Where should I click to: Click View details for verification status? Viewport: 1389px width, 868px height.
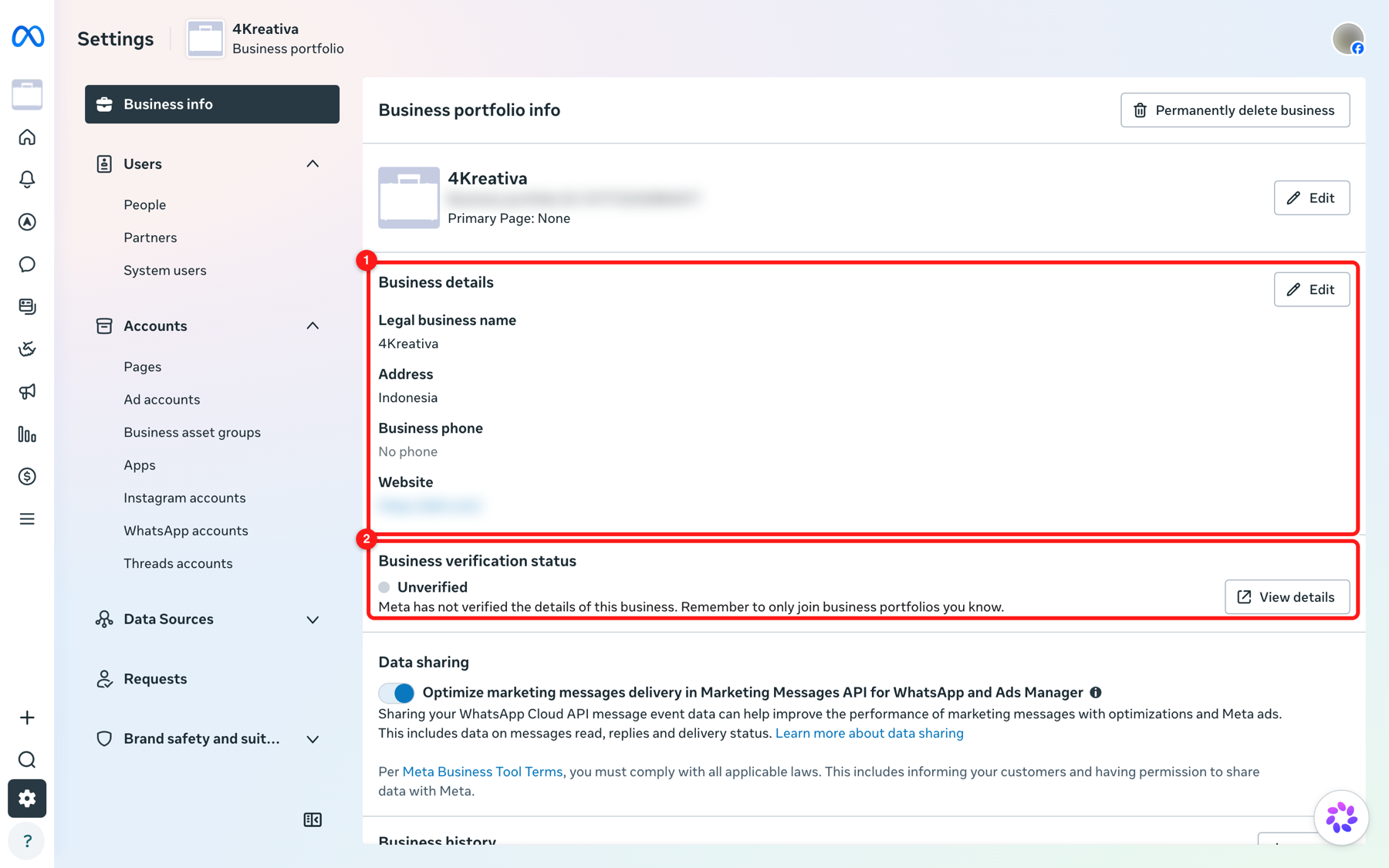(1286, 597)
